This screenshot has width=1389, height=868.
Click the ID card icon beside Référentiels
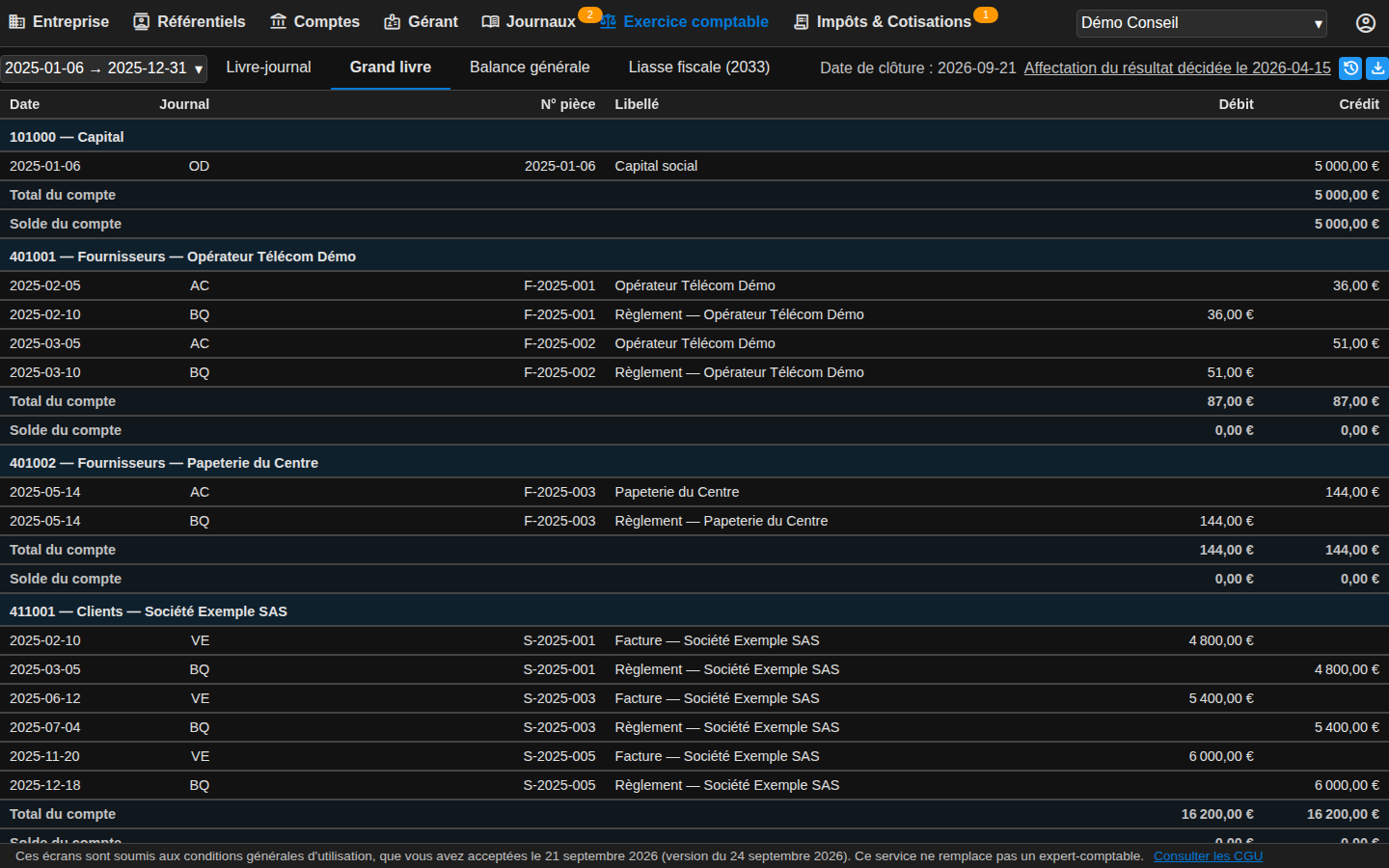pos(142,22)
